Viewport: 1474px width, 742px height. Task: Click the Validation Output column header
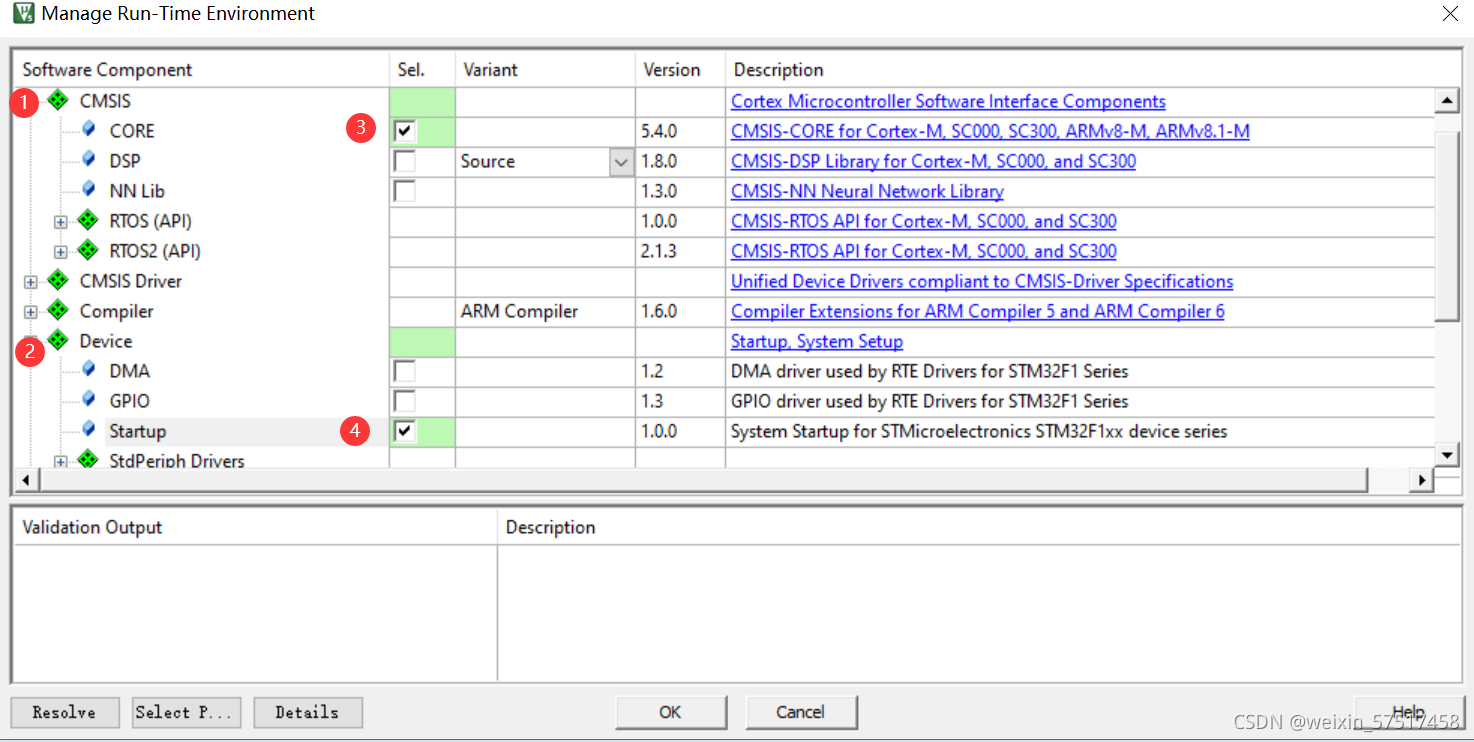(255, 527)
